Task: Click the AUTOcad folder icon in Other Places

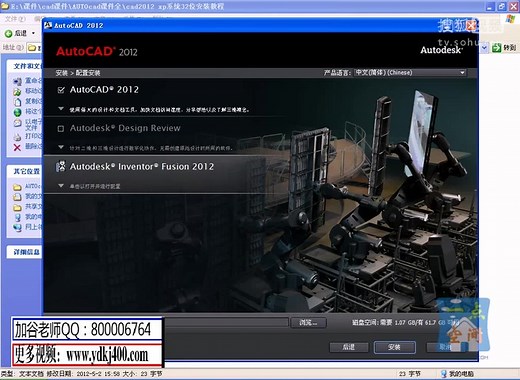Action: click(x=17, y=187)
